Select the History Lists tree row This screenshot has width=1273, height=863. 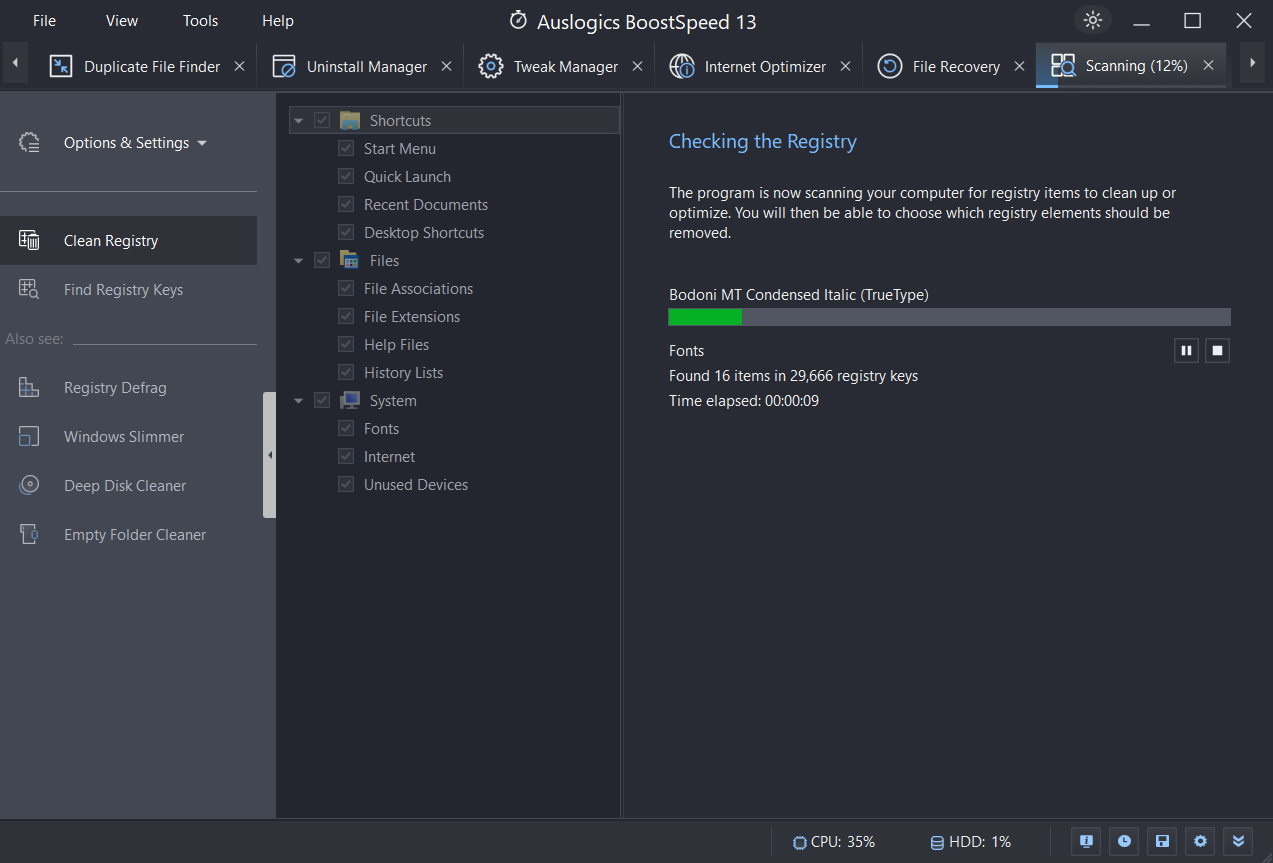[x=403, y=372]
